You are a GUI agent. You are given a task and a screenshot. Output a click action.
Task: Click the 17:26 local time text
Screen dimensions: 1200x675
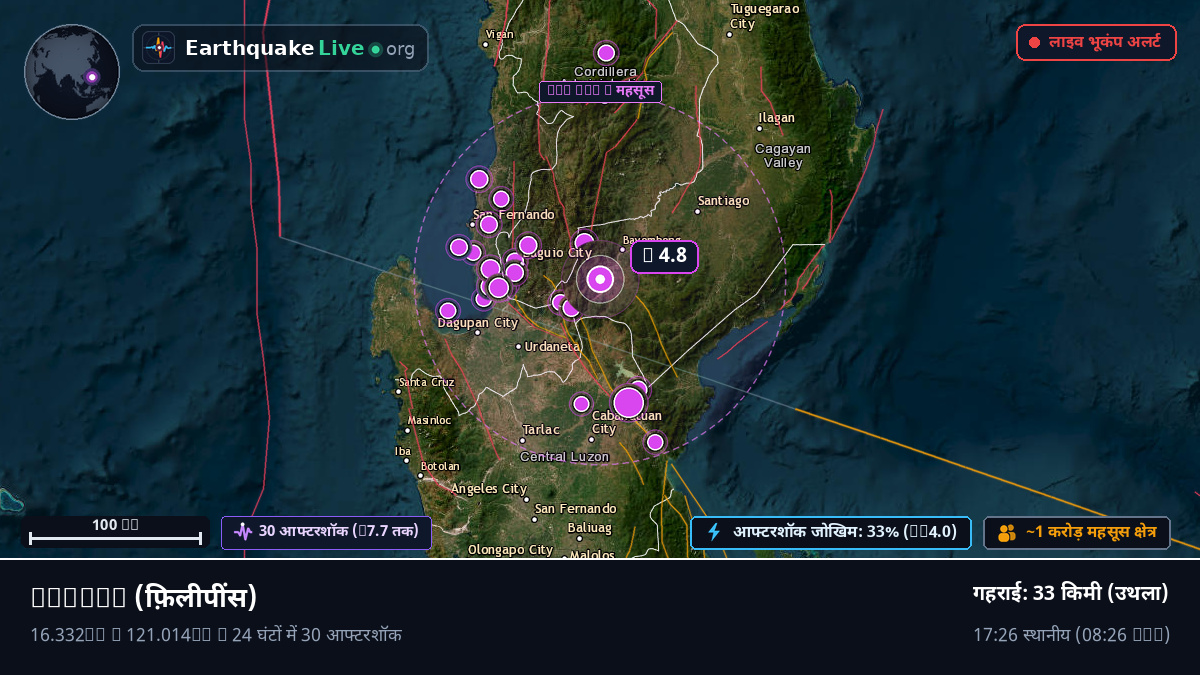(x=1071, y=635)
